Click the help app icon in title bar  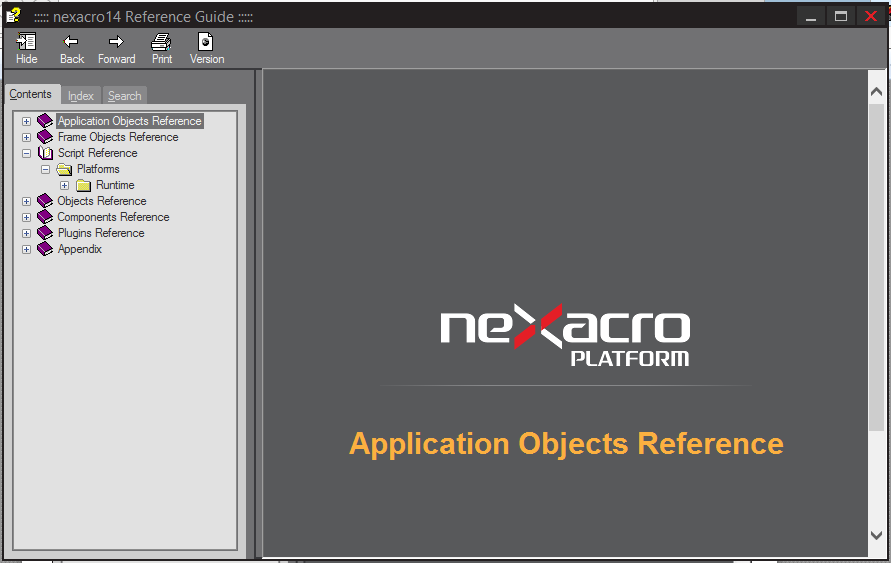point(13,15)
